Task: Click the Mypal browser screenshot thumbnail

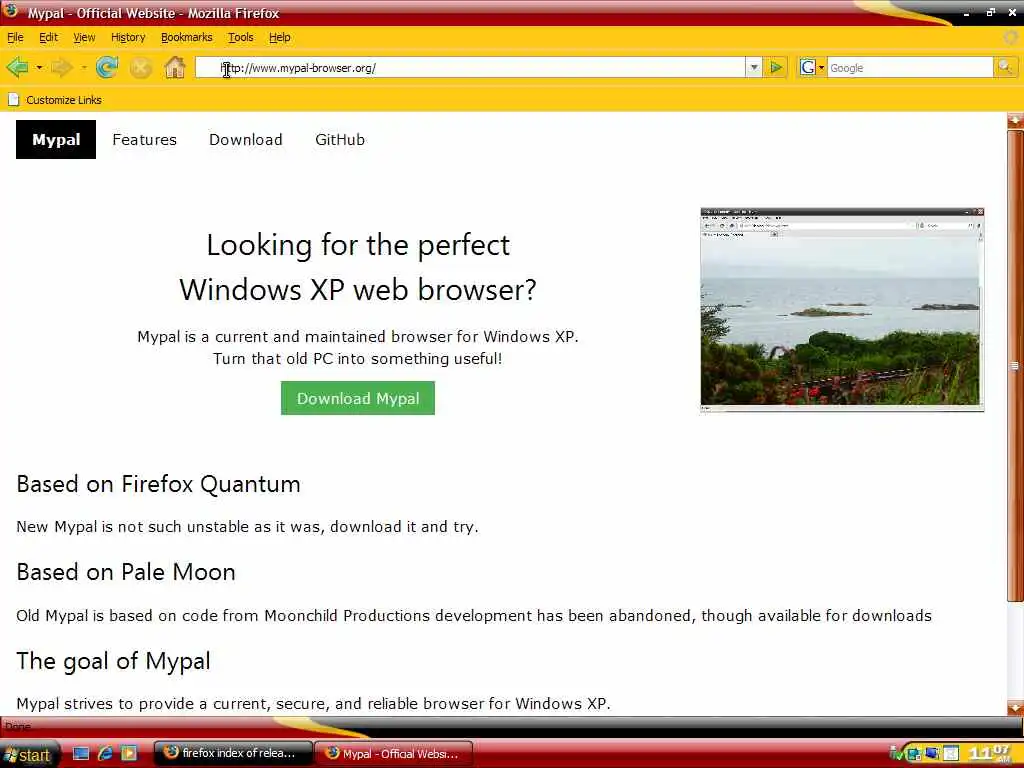Action: [x=842, y=310]
